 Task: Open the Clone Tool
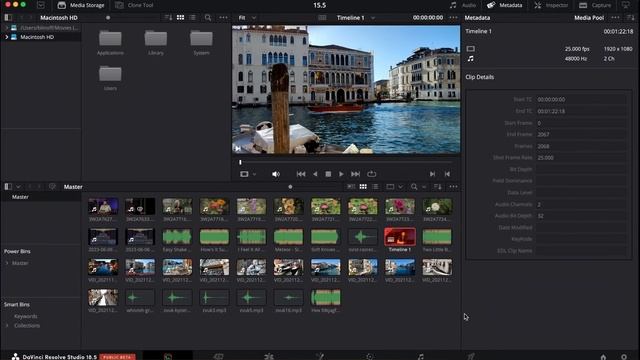(134, 5)
